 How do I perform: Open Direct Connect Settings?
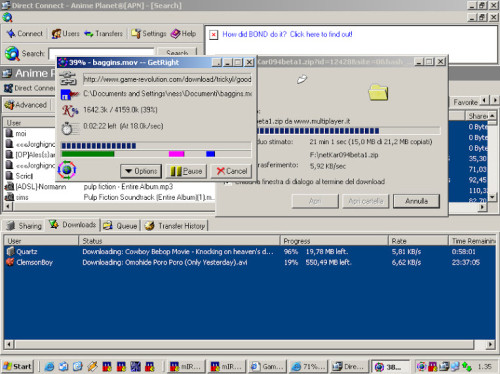click(149, 34)
